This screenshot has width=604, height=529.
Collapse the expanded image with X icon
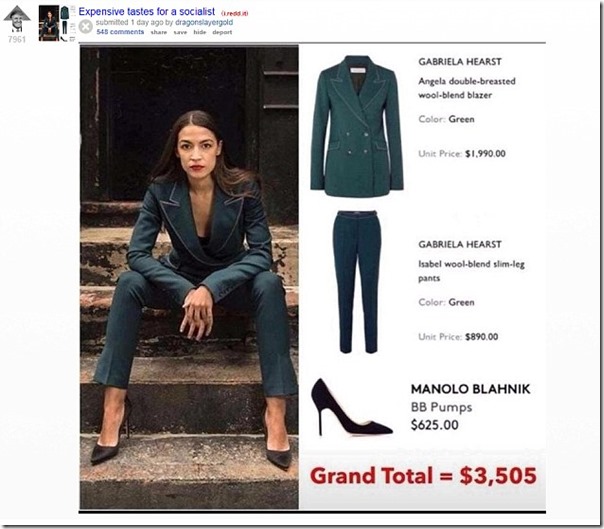click(x=86, y=27)
